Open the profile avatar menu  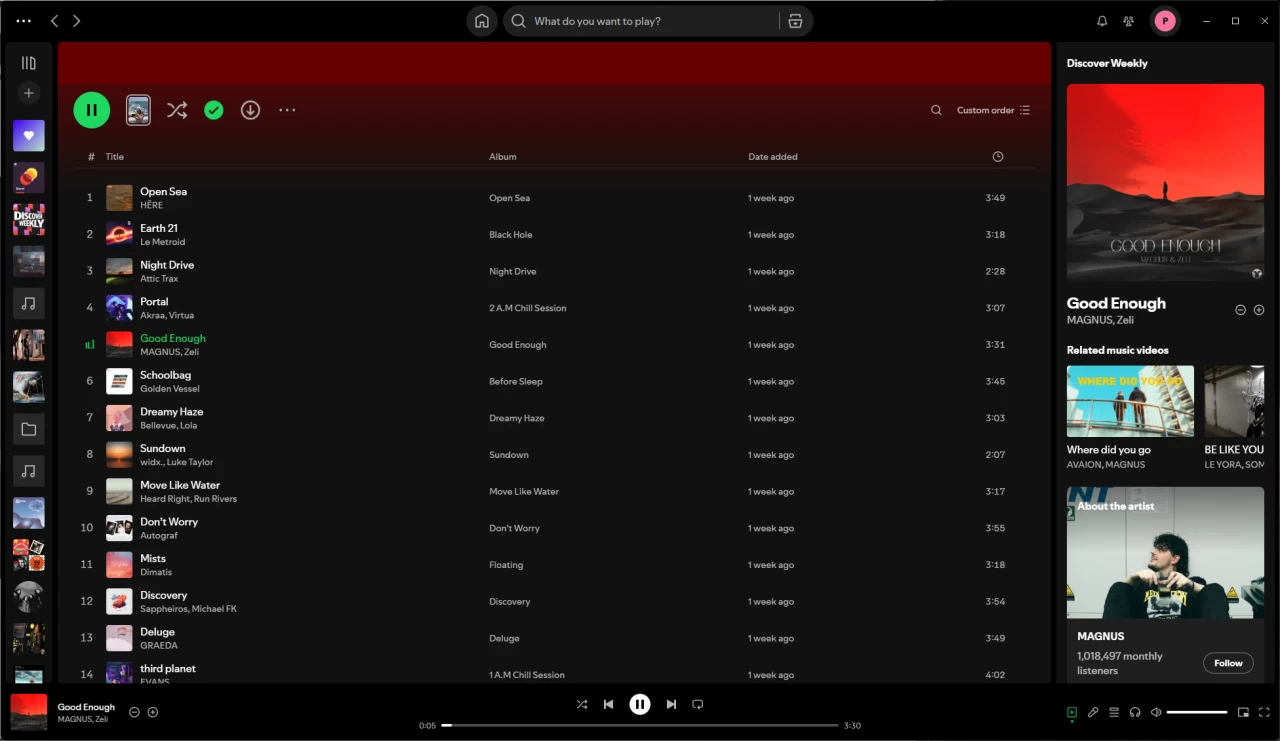[x=1164, y=21]
